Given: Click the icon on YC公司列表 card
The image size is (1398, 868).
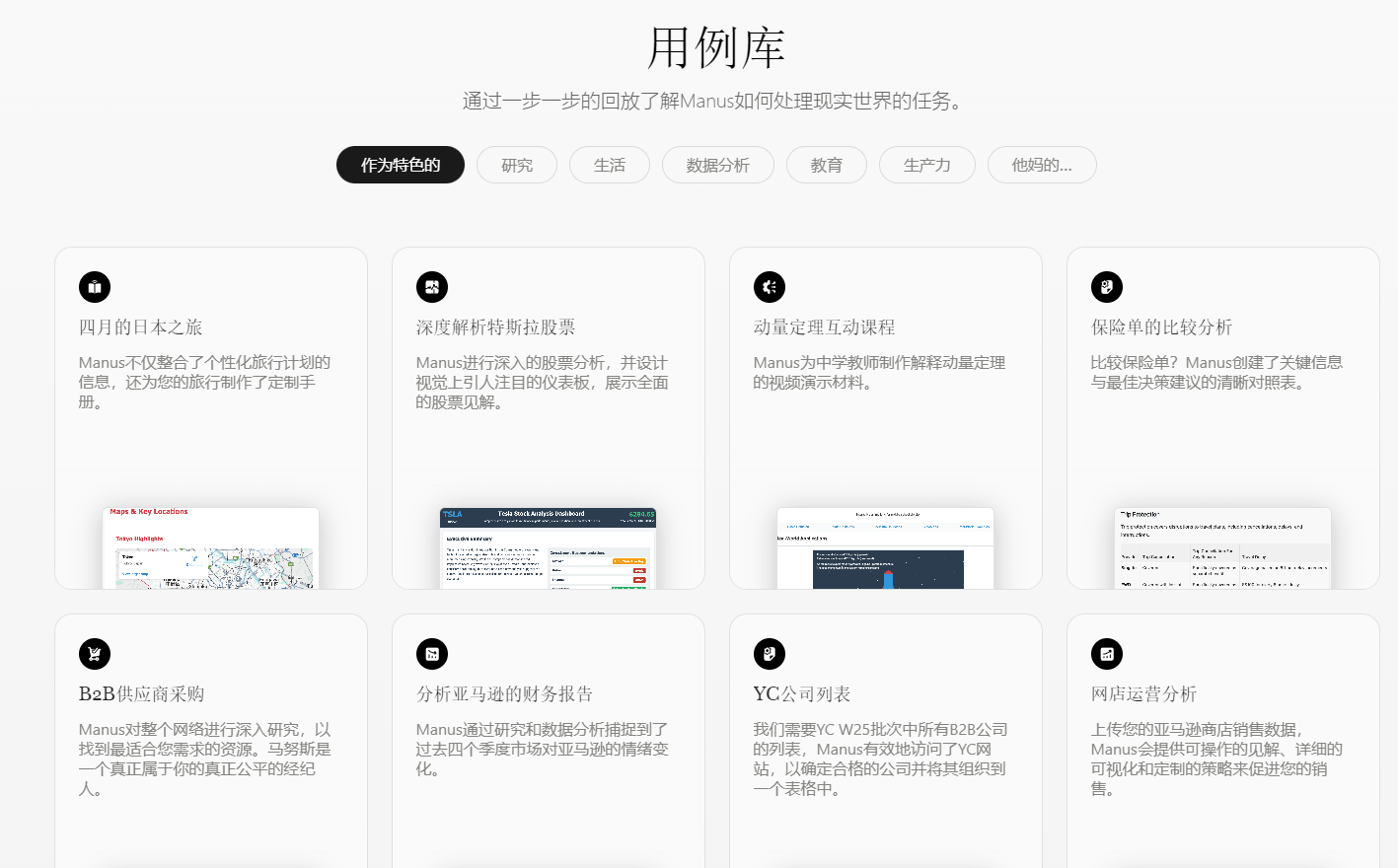Looking at the screenshot, I should pyautogui.click(x=770, y=654).
